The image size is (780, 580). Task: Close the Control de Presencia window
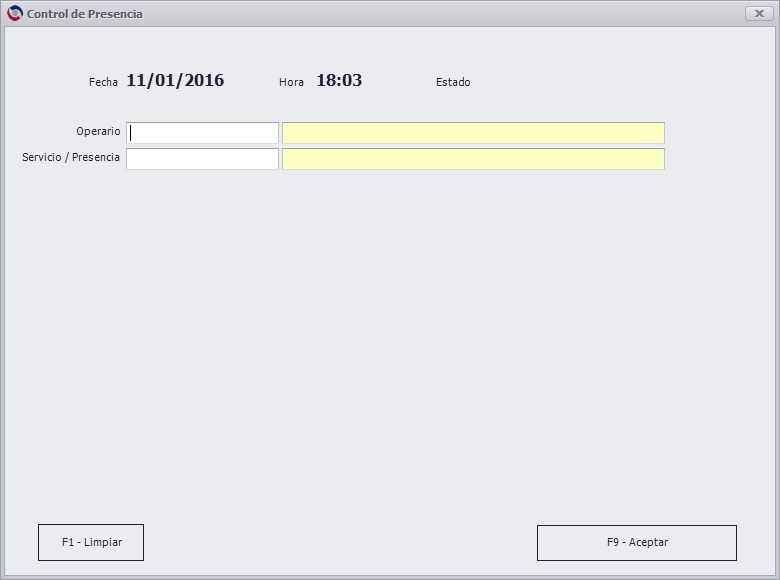tap(759, 13)
